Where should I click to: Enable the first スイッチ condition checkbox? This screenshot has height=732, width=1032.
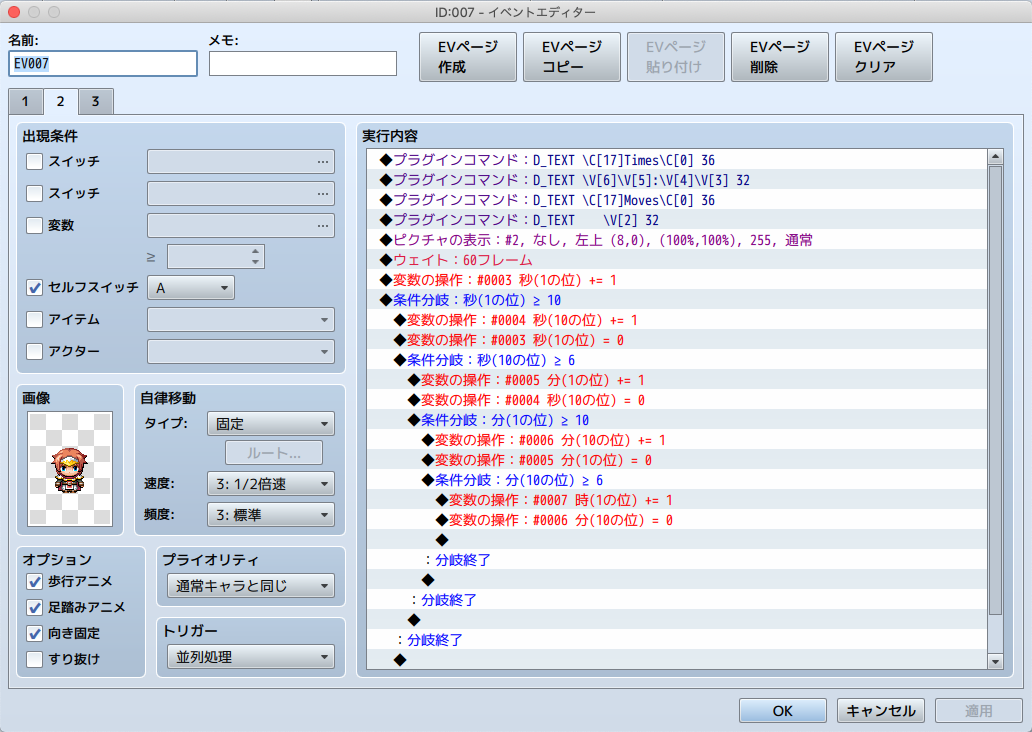(x=34, y=161)
